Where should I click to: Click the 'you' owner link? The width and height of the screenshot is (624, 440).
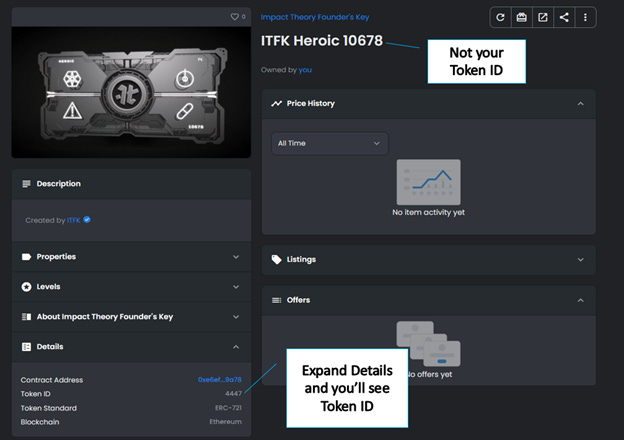(305, 70)
